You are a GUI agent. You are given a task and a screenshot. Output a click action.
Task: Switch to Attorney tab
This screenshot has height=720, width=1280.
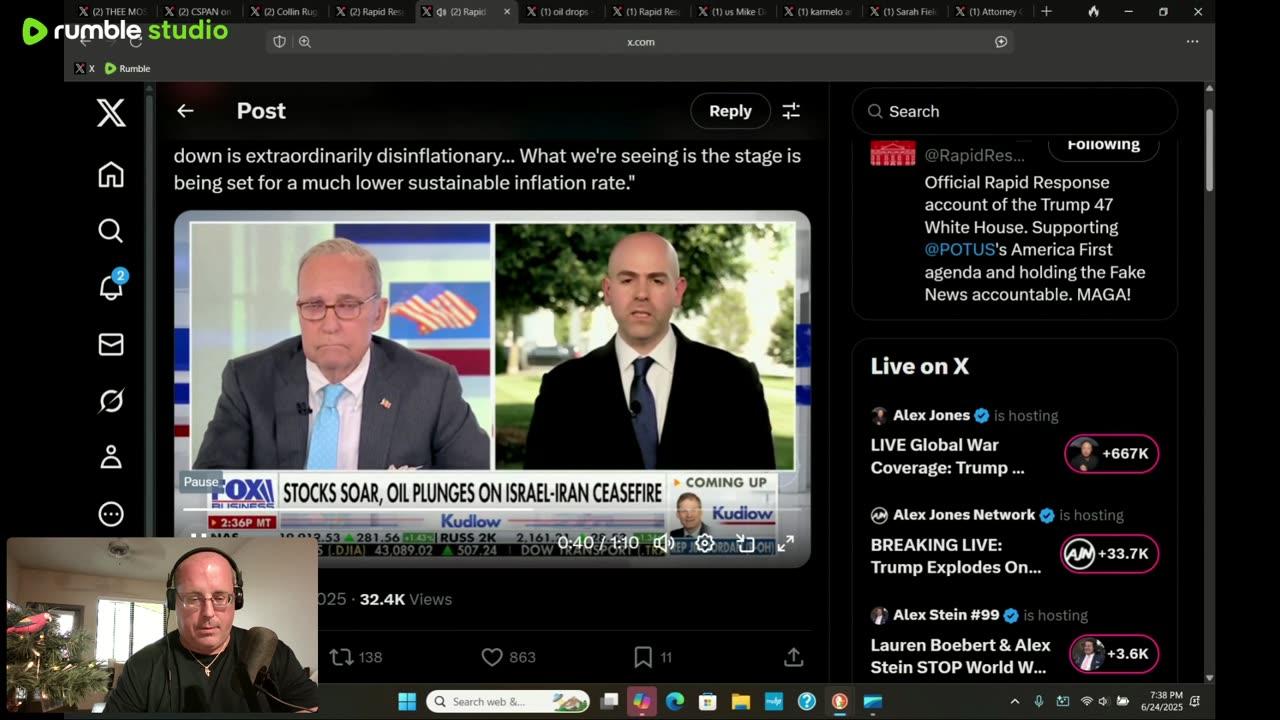(x=988, y=12)
